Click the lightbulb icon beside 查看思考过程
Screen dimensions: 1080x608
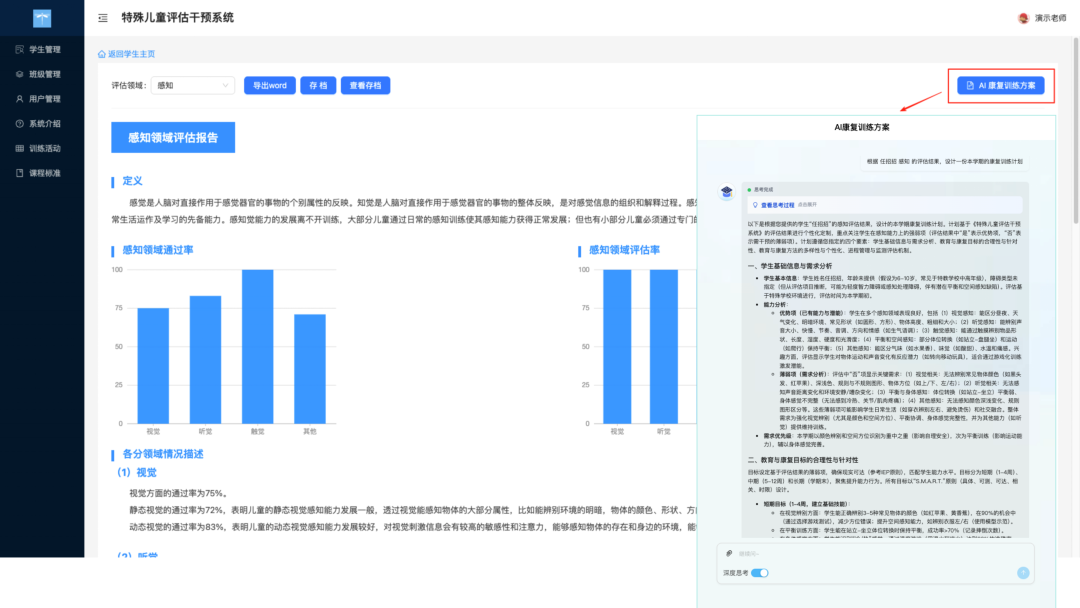tap(755, 205)
